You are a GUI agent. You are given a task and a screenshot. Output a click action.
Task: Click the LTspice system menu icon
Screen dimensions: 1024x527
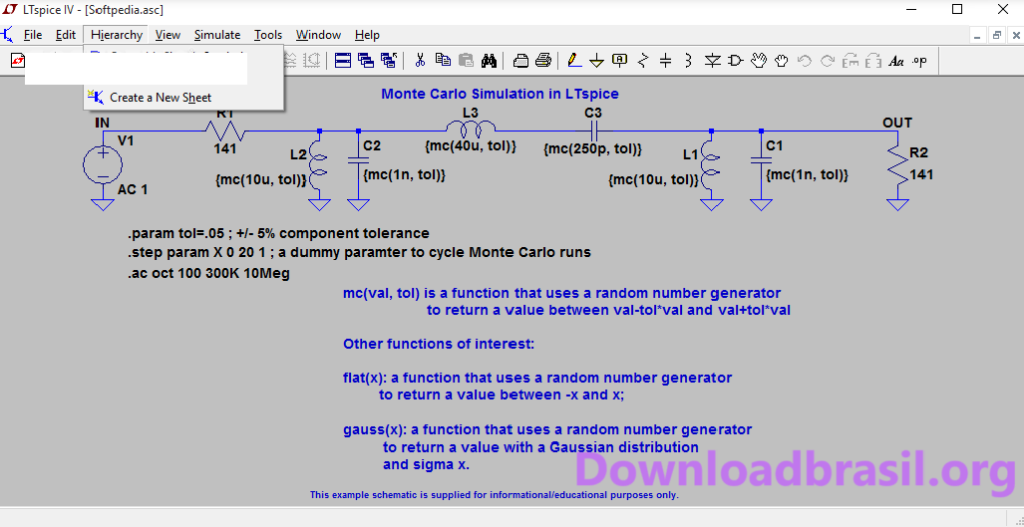(x=10, y=9)
